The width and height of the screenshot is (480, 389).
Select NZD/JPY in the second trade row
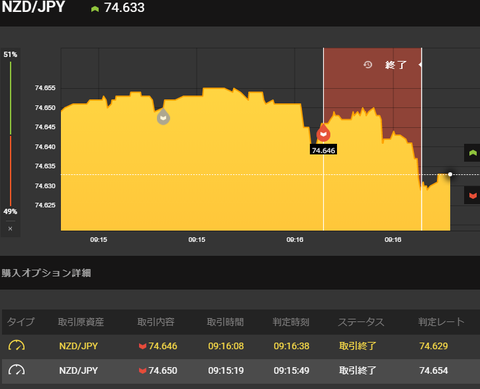coord(78,370)
